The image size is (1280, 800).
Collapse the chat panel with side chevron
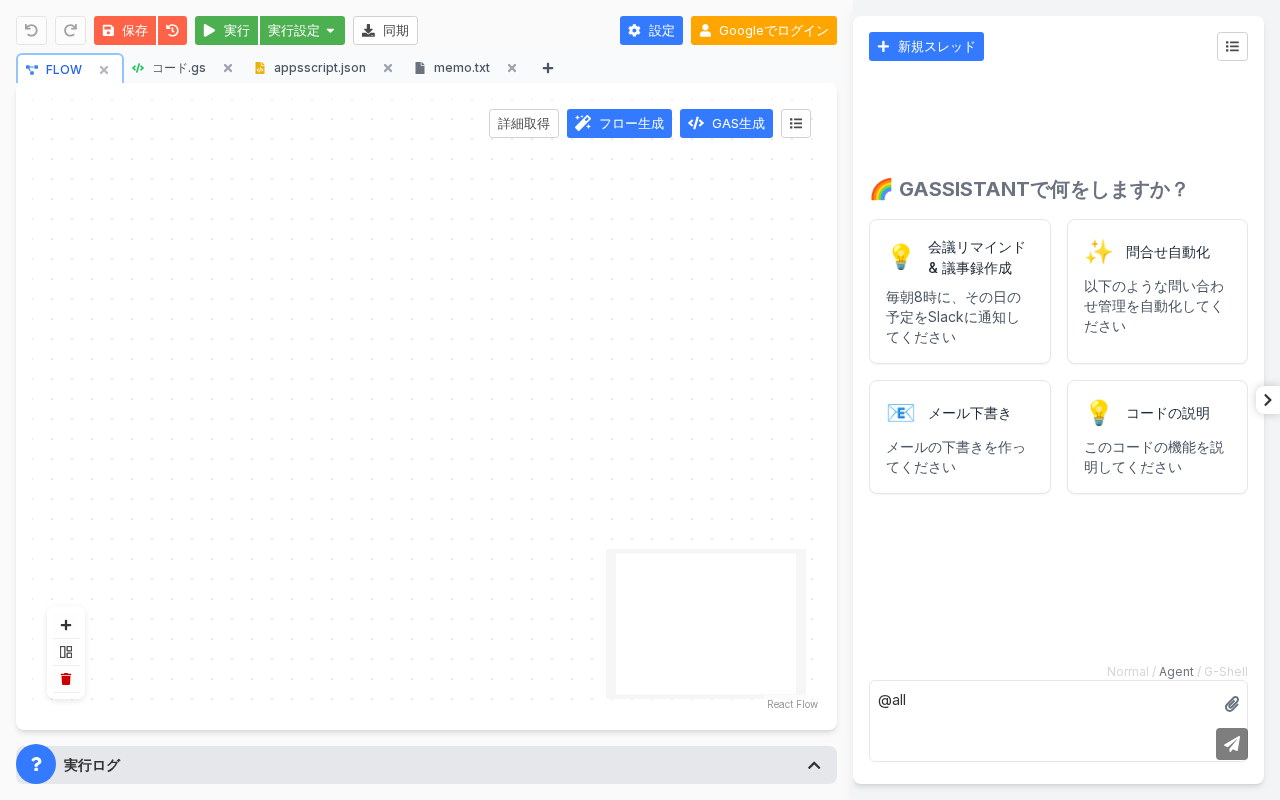coord(1268,400)
